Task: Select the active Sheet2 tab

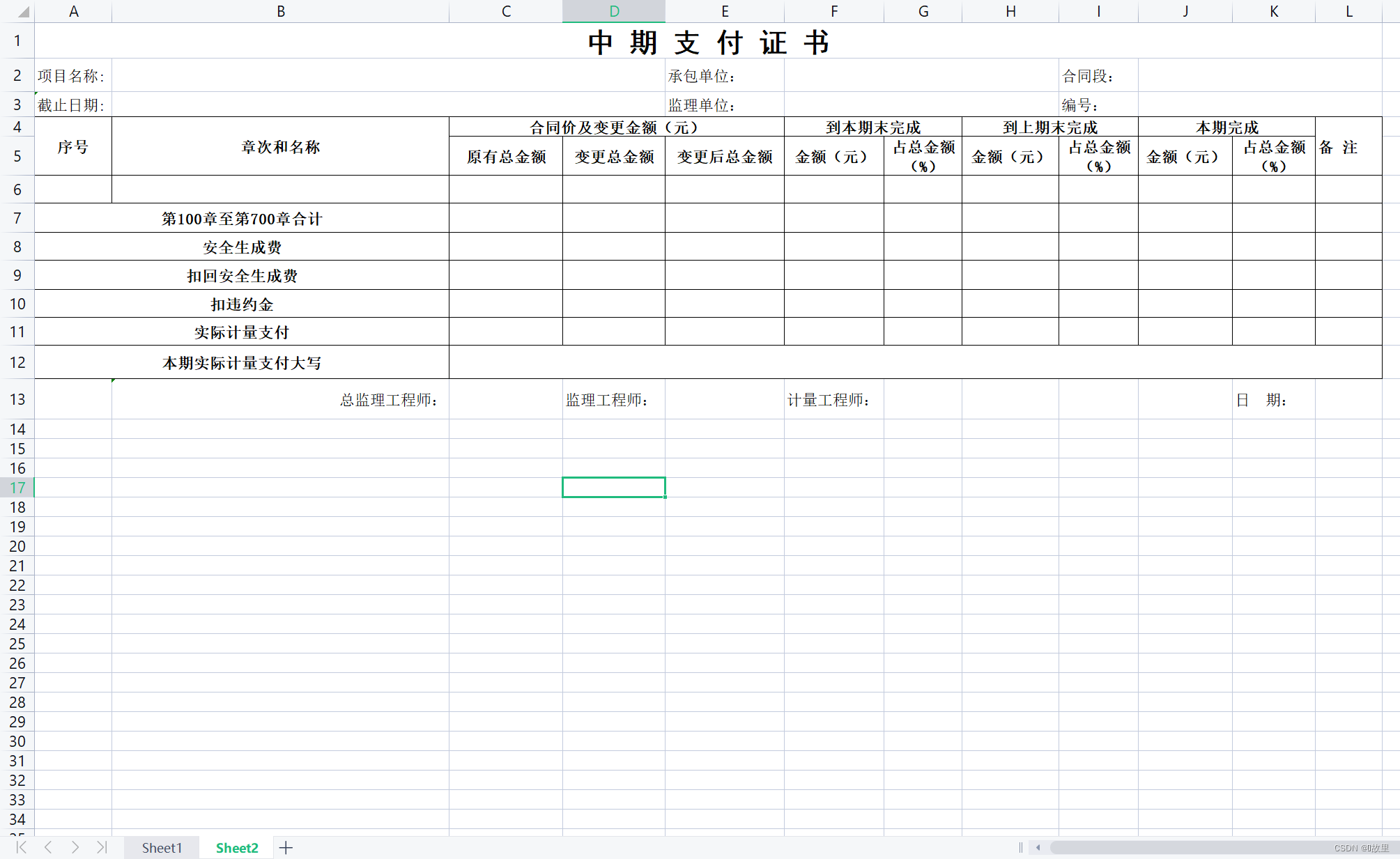Action: point(236,848)
